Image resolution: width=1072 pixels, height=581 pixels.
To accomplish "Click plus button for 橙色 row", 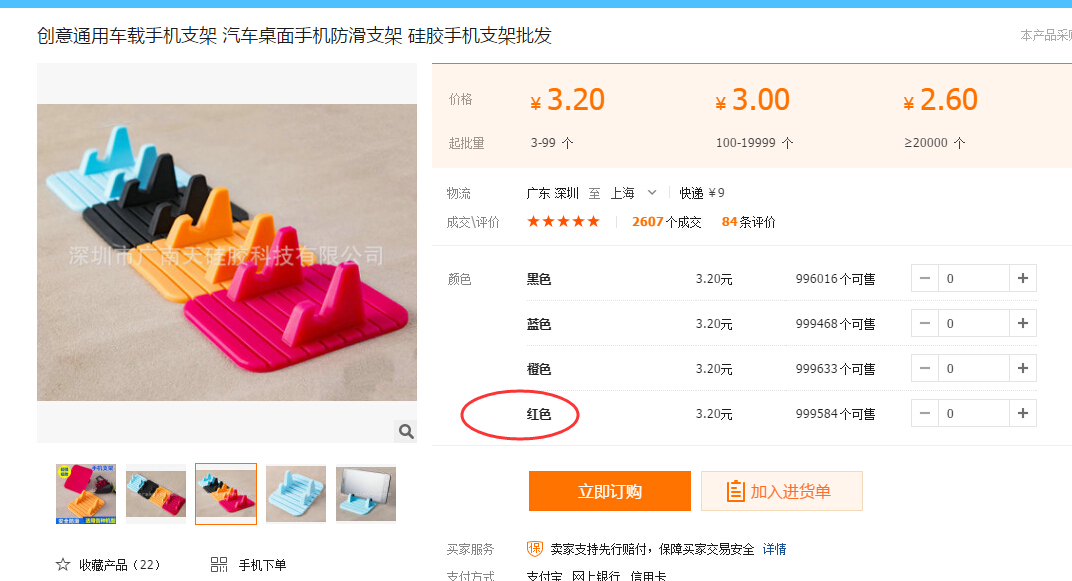I will pos(1023,368).
